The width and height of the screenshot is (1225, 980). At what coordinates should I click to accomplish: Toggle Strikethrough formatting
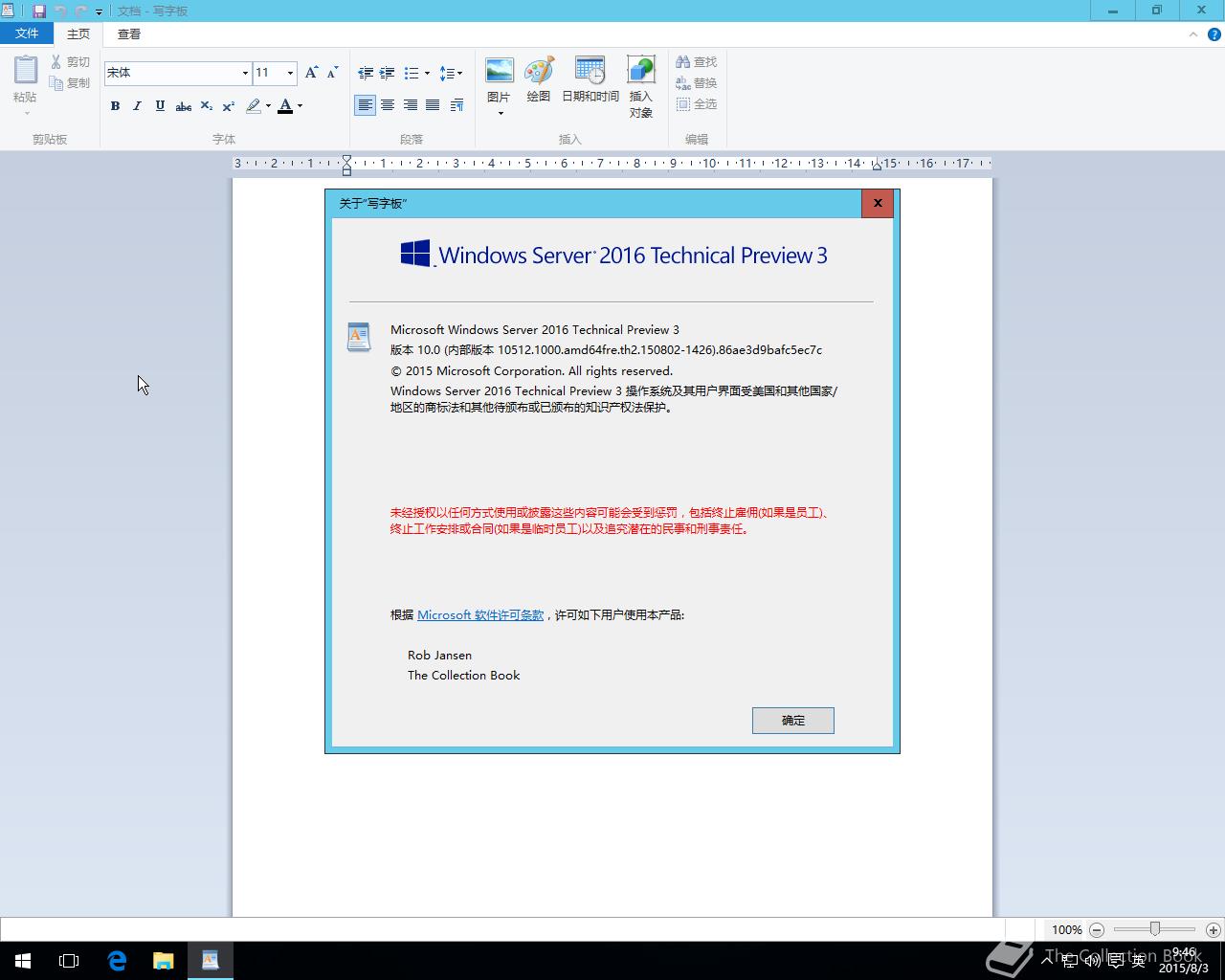coord(183,106)
